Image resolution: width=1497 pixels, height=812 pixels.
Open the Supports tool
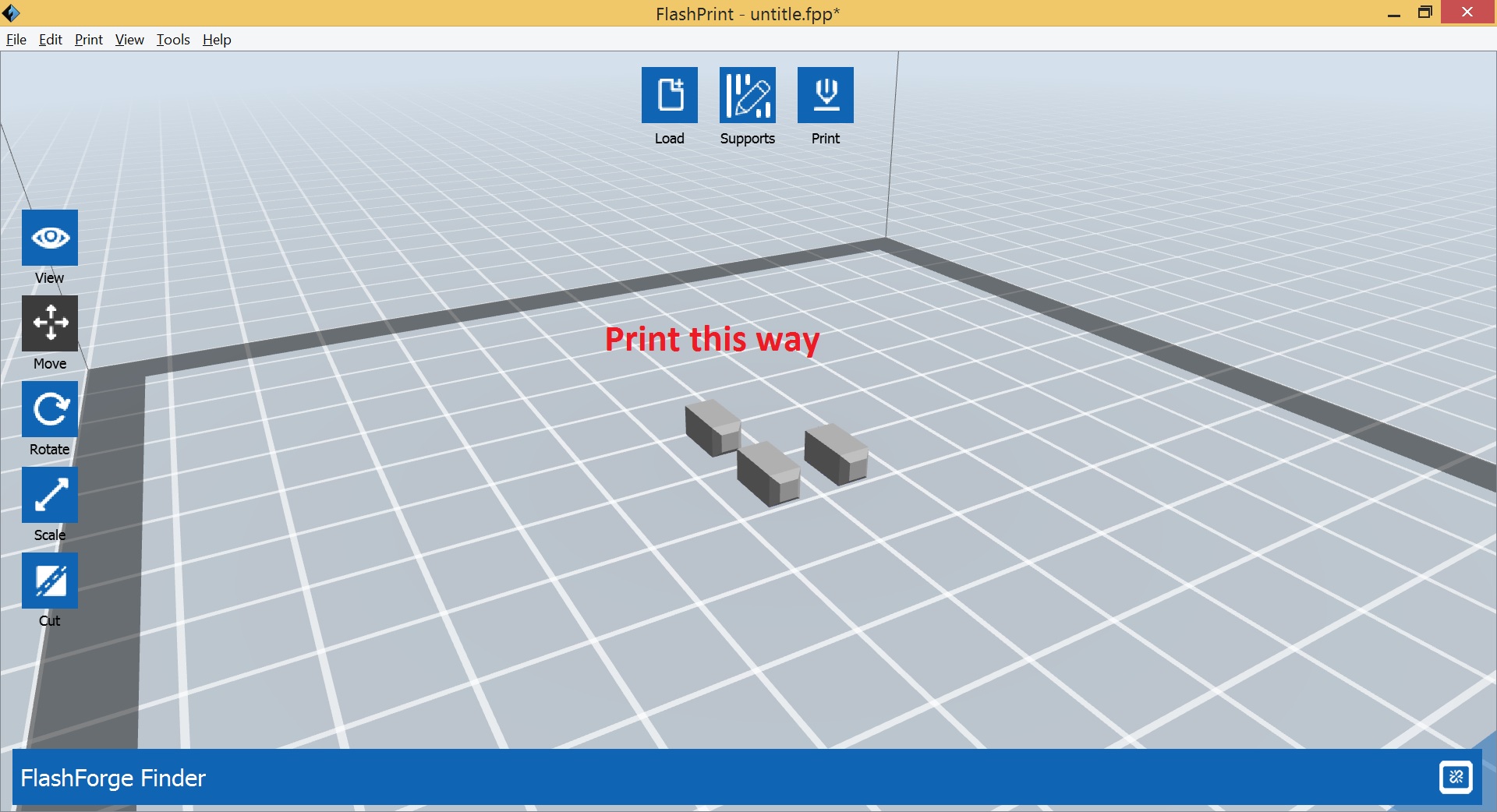747,95
